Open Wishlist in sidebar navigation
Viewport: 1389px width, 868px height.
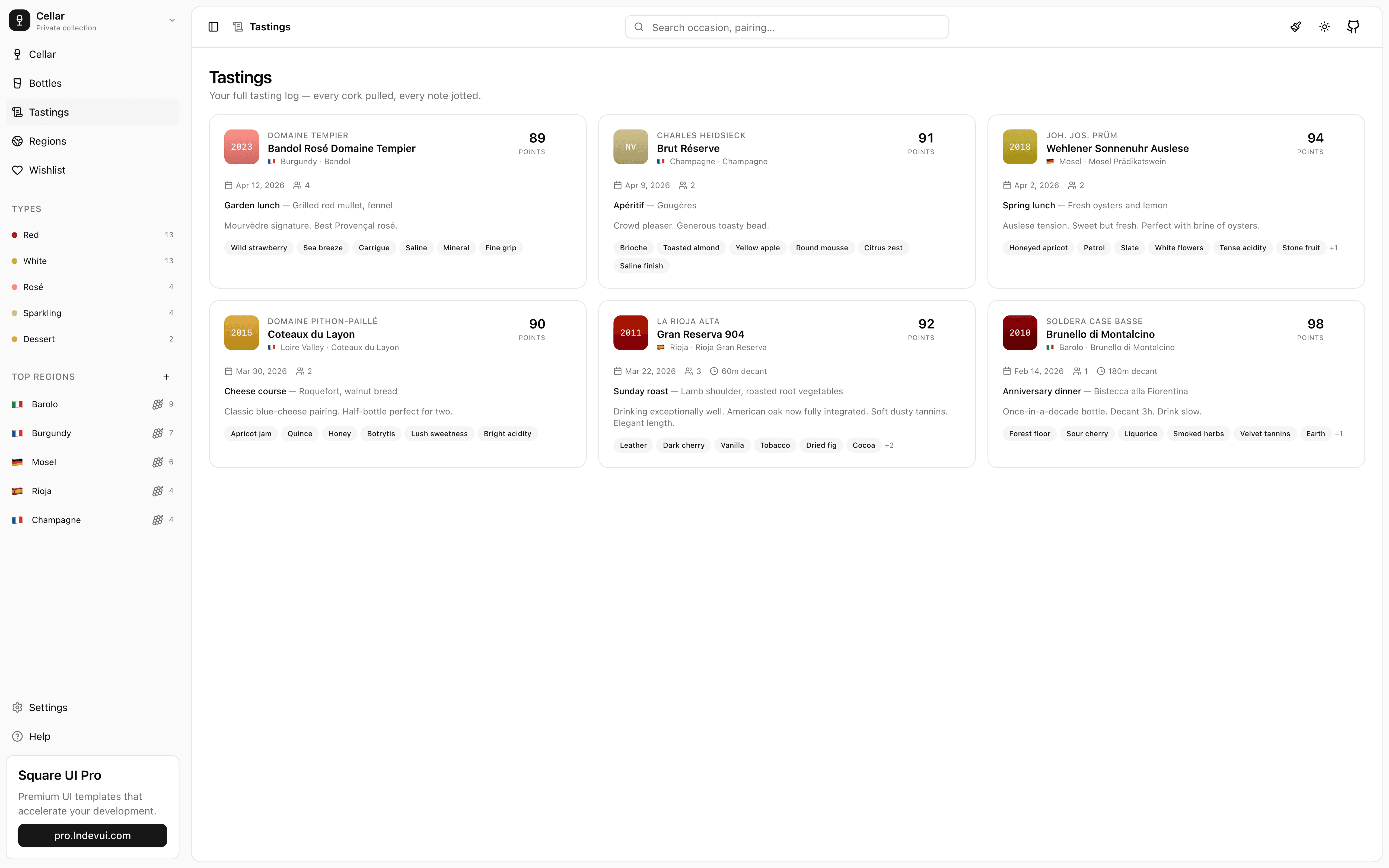tap(93, 170)
